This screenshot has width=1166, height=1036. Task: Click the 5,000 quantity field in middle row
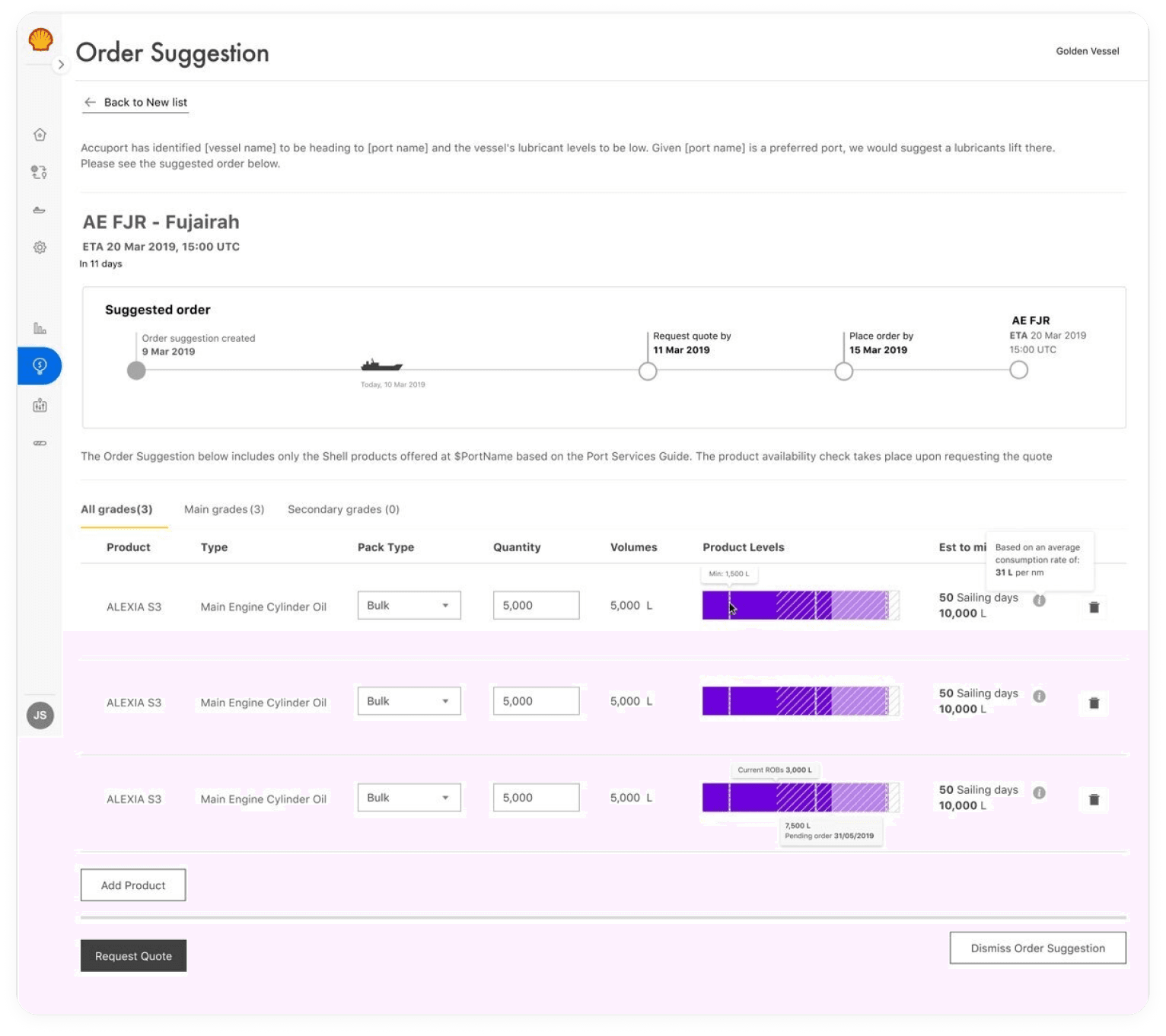pyautogui.click(x=536, y=702)
